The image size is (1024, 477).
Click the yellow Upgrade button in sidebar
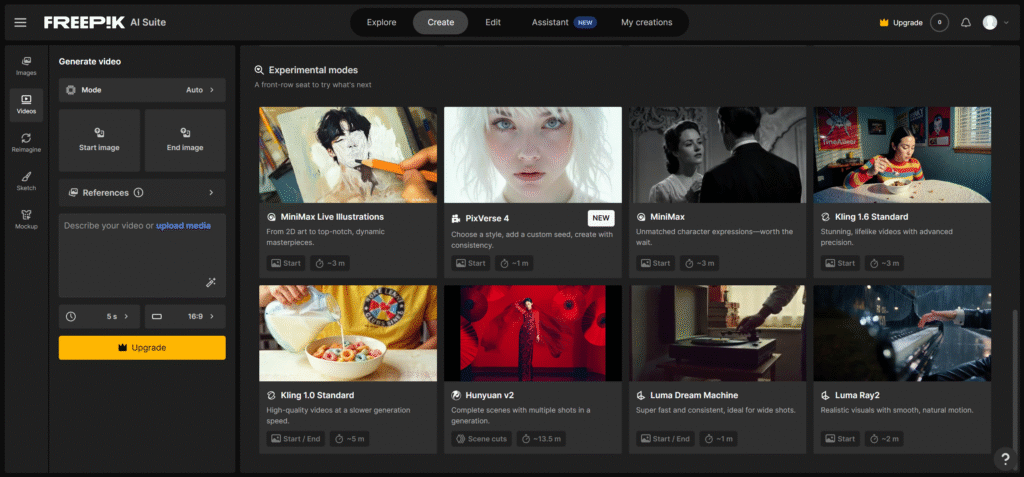[142, 348]
